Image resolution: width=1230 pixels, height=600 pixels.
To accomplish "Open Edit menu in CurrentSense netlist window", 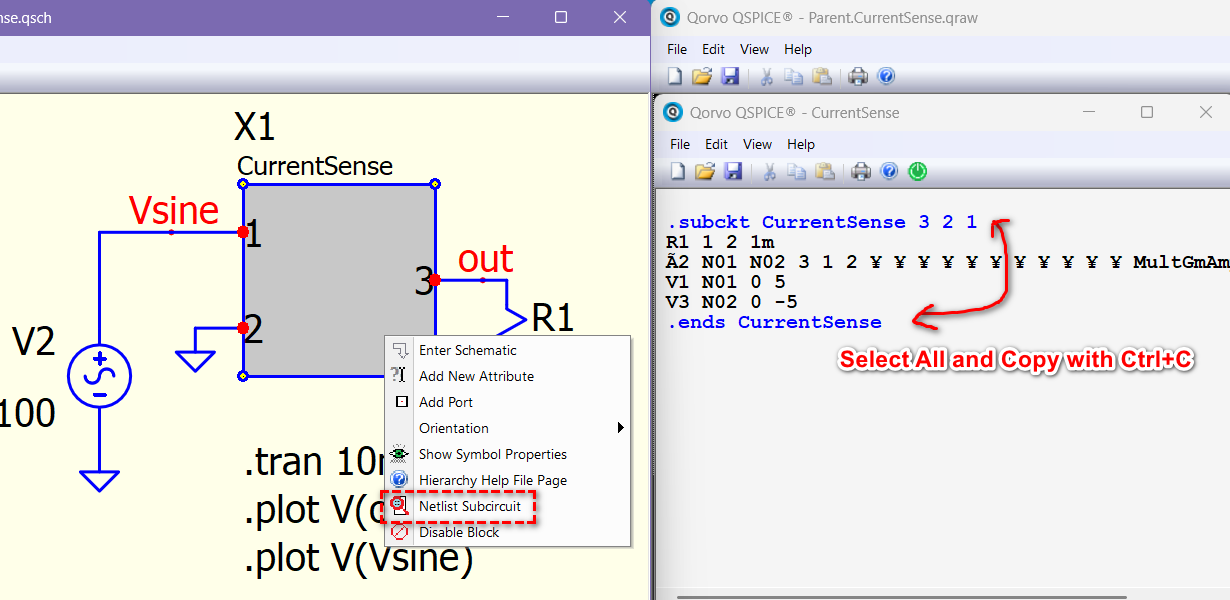I will [716, 144].
